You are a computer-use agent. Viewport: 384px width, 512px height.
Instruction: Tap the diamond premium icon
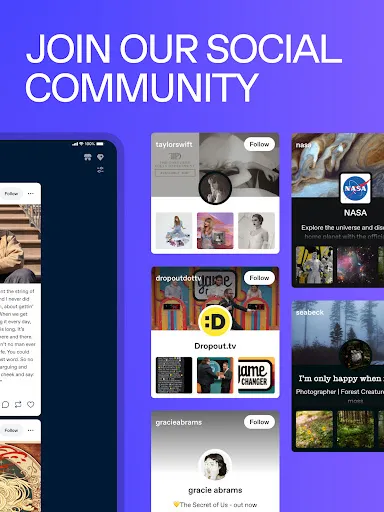click(x=100, y=157)
